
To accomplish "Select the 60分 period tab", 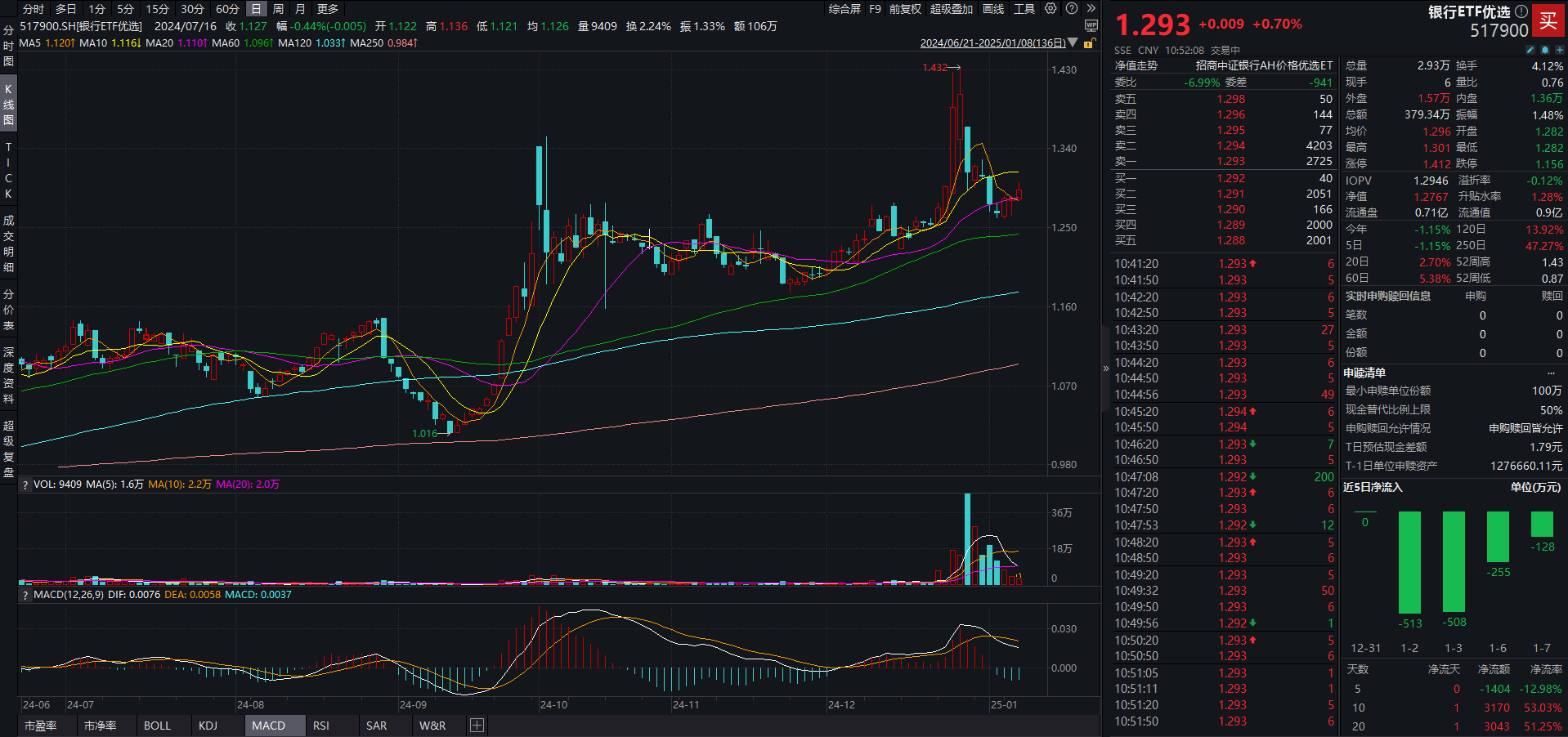I will point(227,9).
